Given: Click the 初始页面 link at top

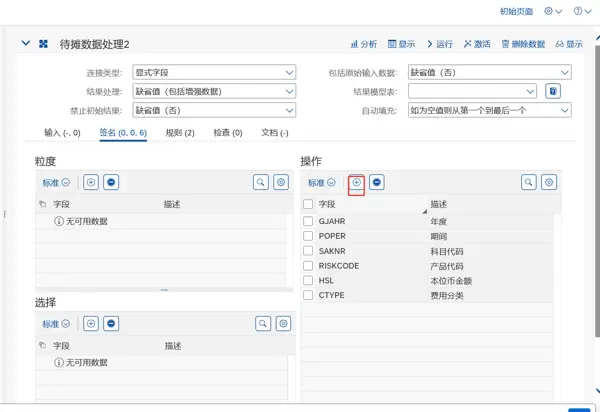Looking at the screenshot, I should click(x=517, y=11).
